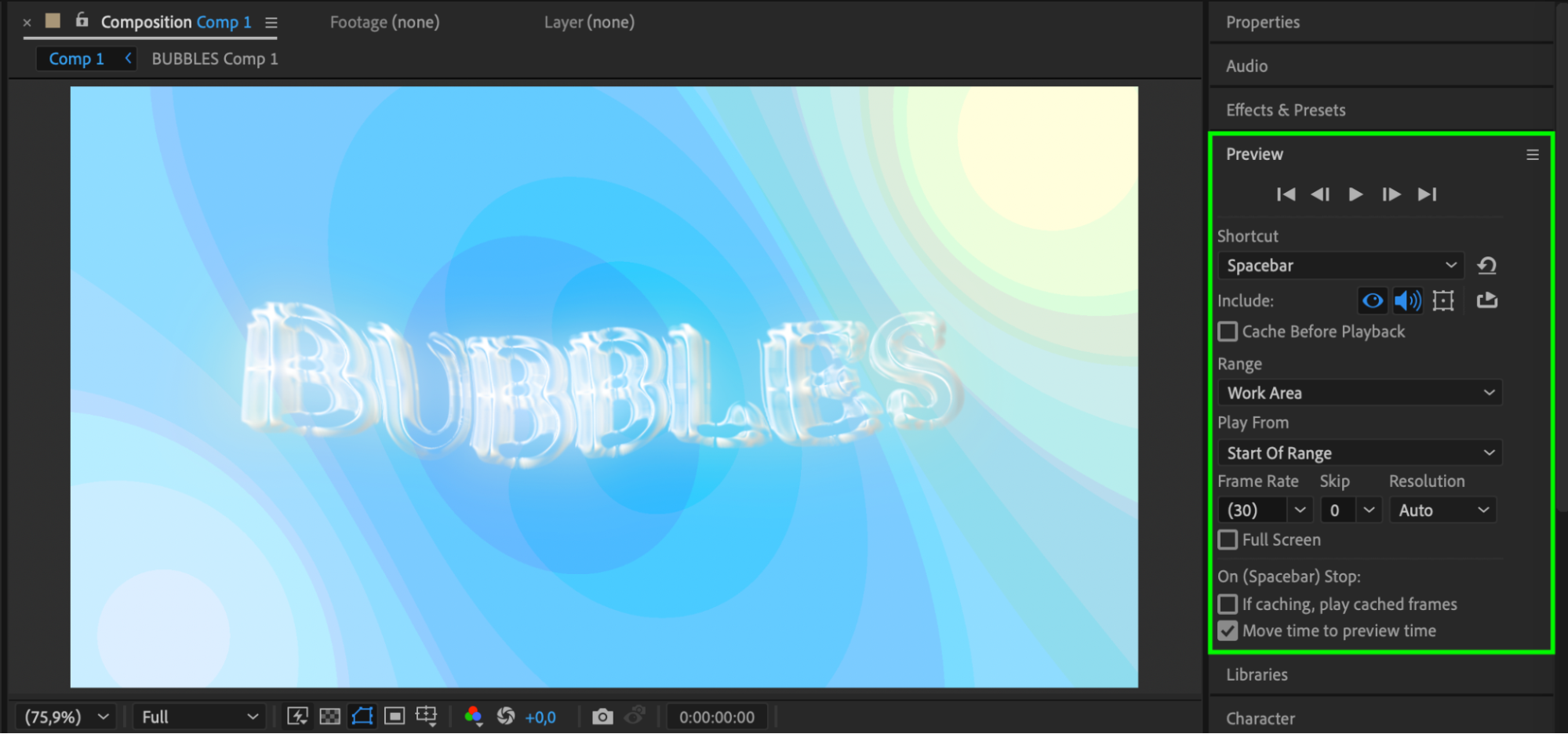Click the Skip value field showing 0
The image size is (1568, 734).
[1339, 511]
